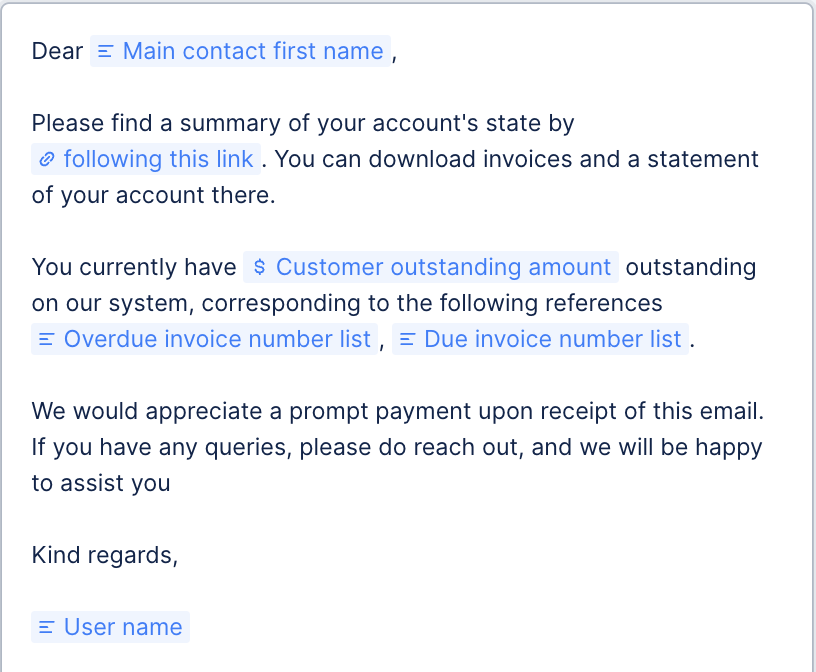Click the text icon on Overdue invoice number list
This screenshot has height=672, width=816.
46,340
